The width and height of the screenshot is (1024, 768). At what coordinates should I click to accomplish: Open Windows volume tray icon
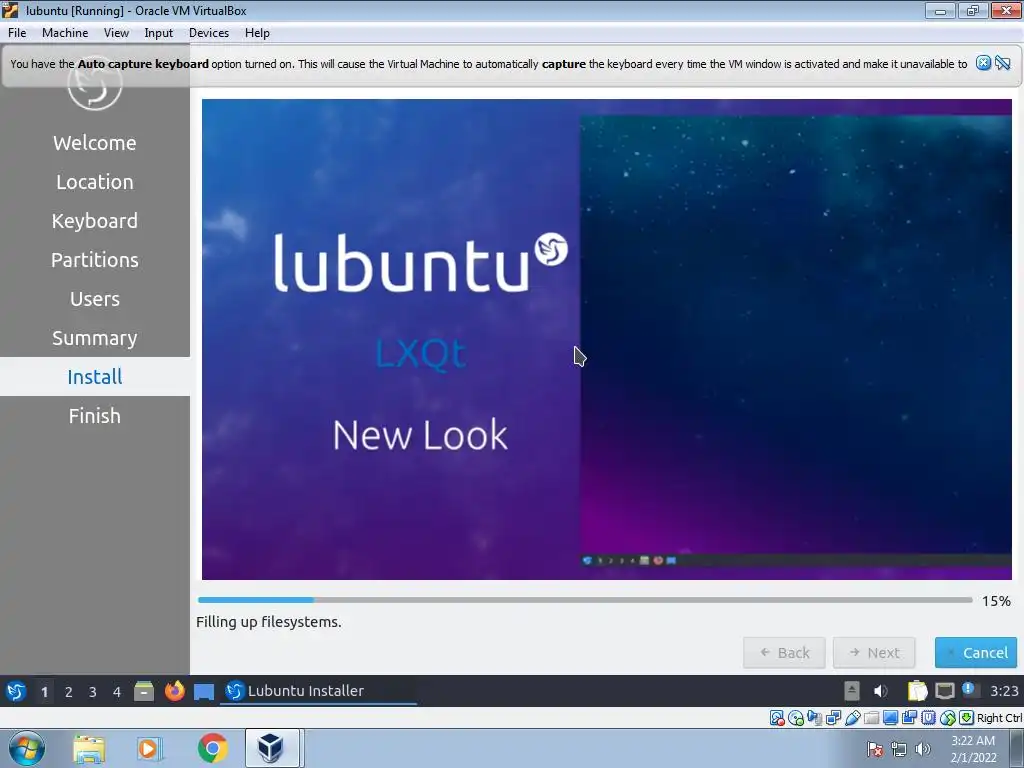click(x=923, y=749)
